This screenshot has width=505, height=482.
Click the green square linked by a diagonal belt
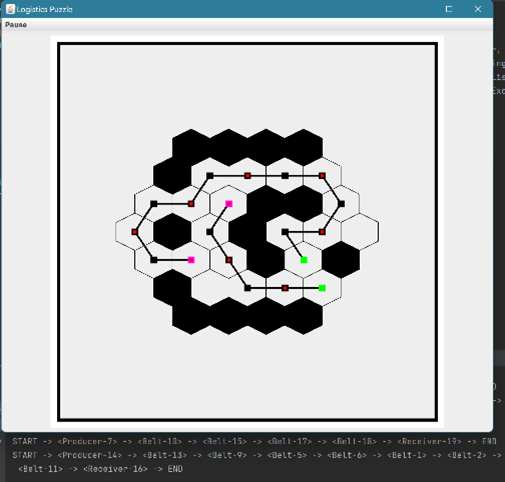[x=304, y=260]
